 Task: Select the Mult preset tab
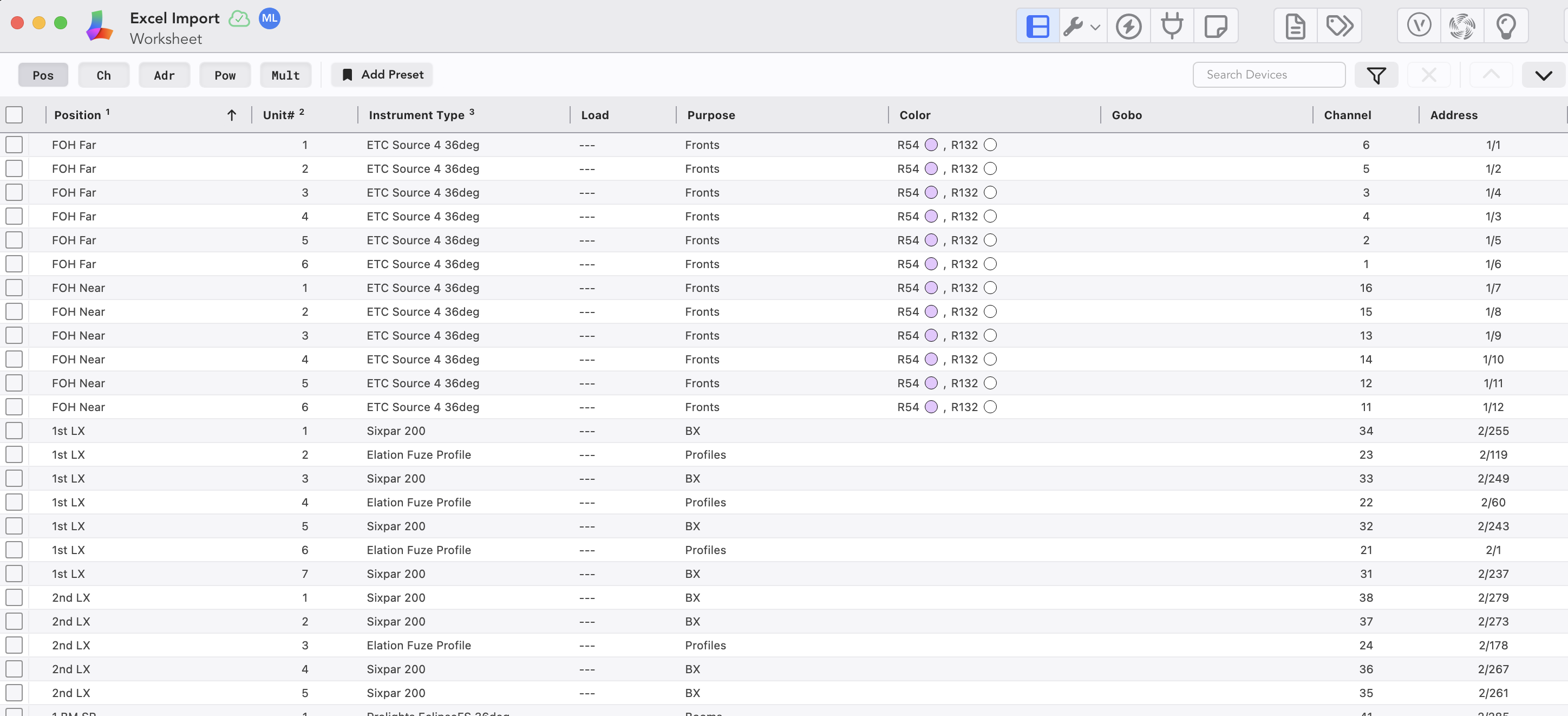click(x=285, y=75)
